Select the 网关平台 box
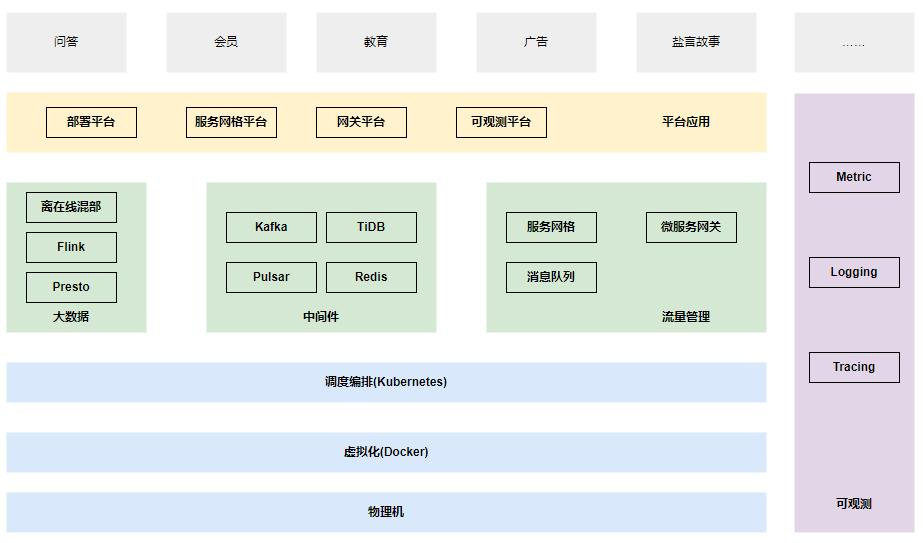923x543 pixels. click(361, 122)
